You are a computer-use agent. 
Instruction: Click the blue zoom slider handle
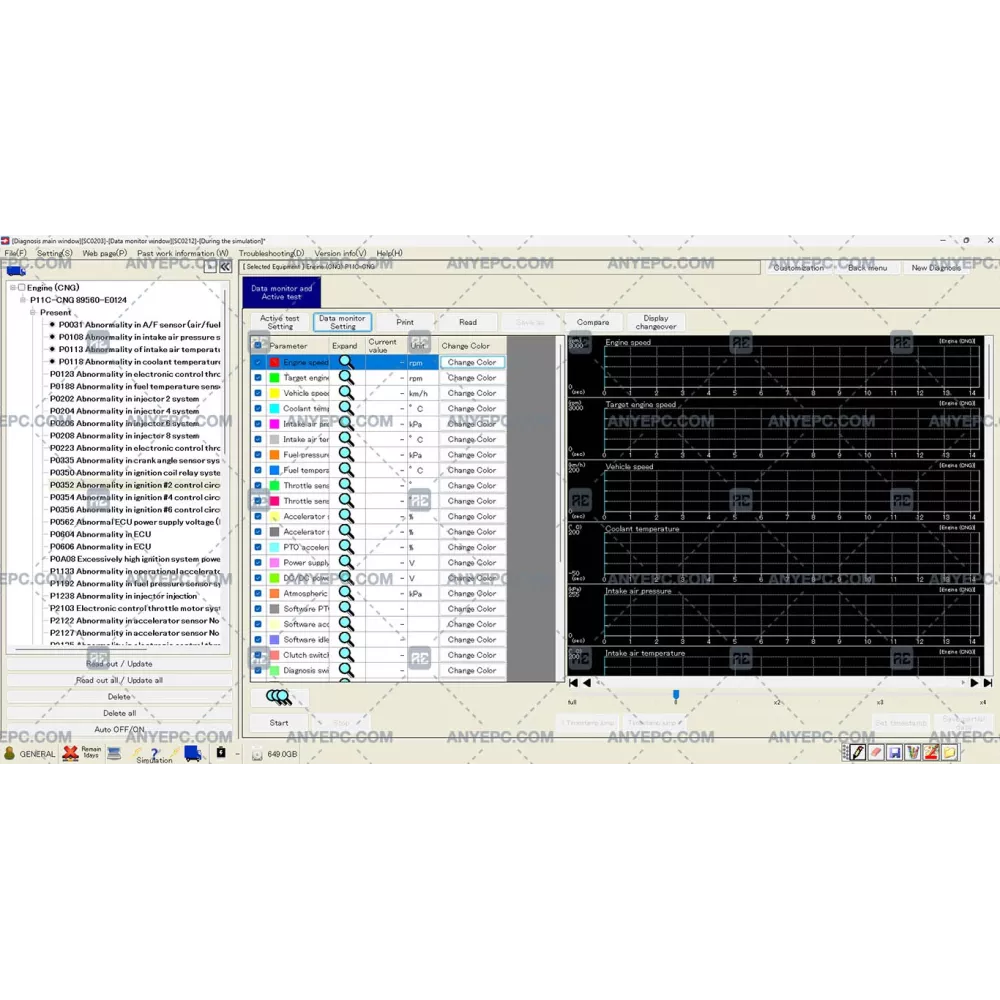[x=676, y=694]
